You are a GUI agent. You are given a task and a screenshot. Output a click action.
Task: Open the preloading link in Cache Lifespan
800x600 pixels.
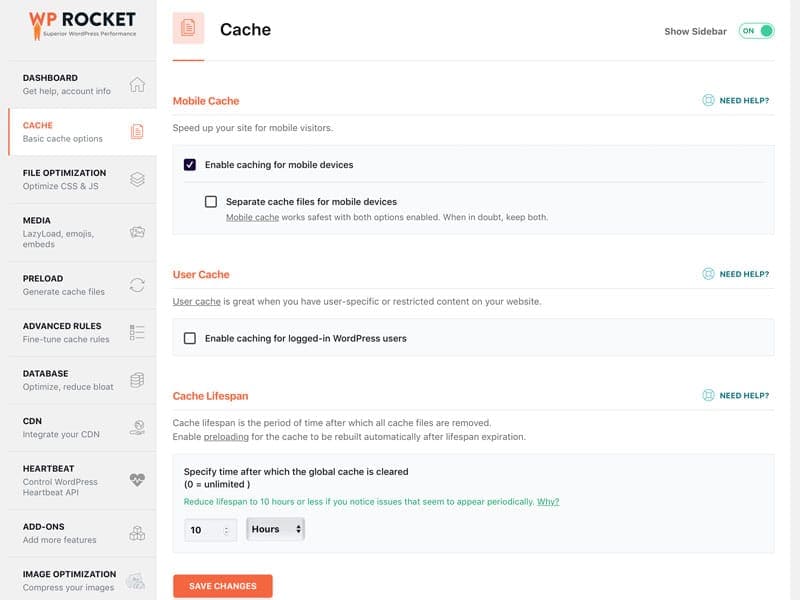(x=224, y=437)
